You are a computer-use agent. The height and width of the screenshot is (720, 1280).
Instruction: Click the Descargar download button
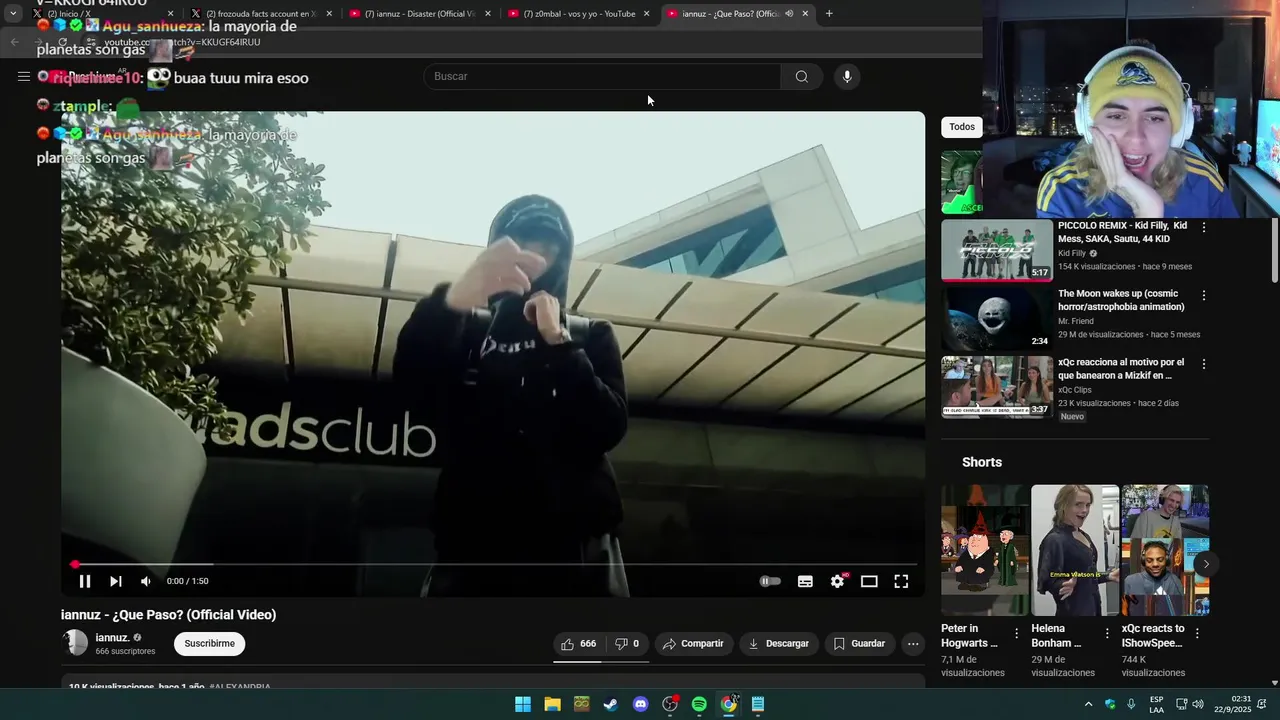click(x=778, y=644)
